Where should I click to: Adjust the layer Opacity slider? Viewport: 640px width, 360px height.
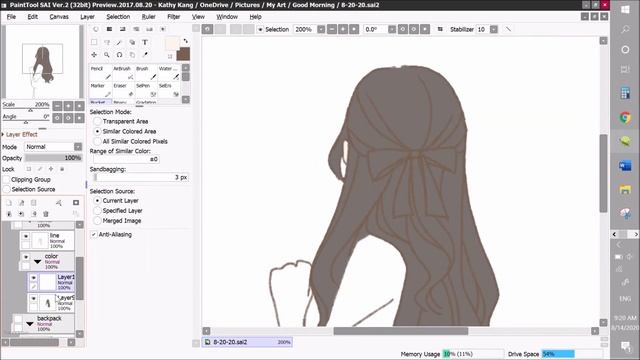(53, 158)
